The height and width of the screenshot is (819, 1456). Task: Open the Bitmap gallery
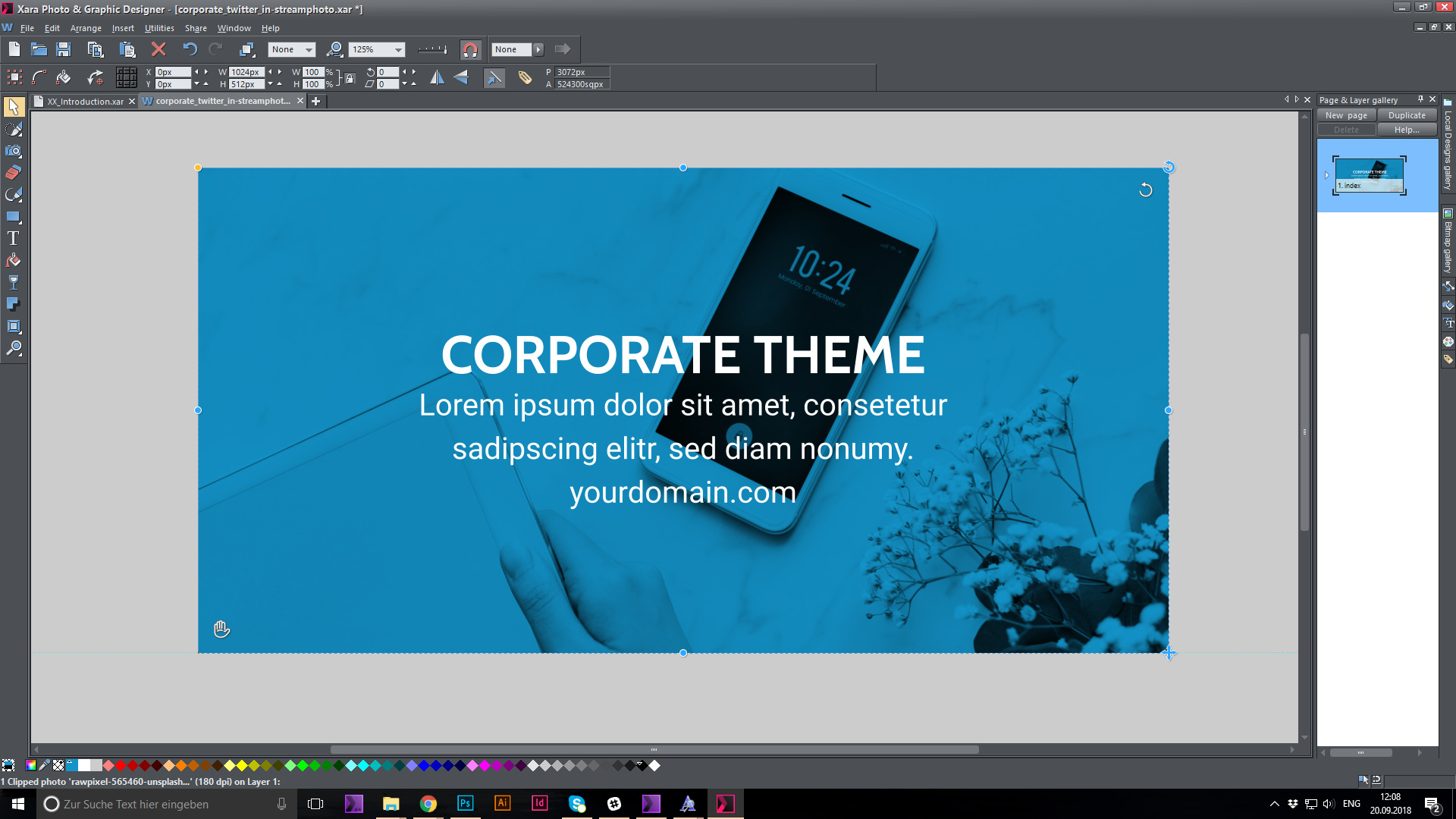pos(1449,243)
